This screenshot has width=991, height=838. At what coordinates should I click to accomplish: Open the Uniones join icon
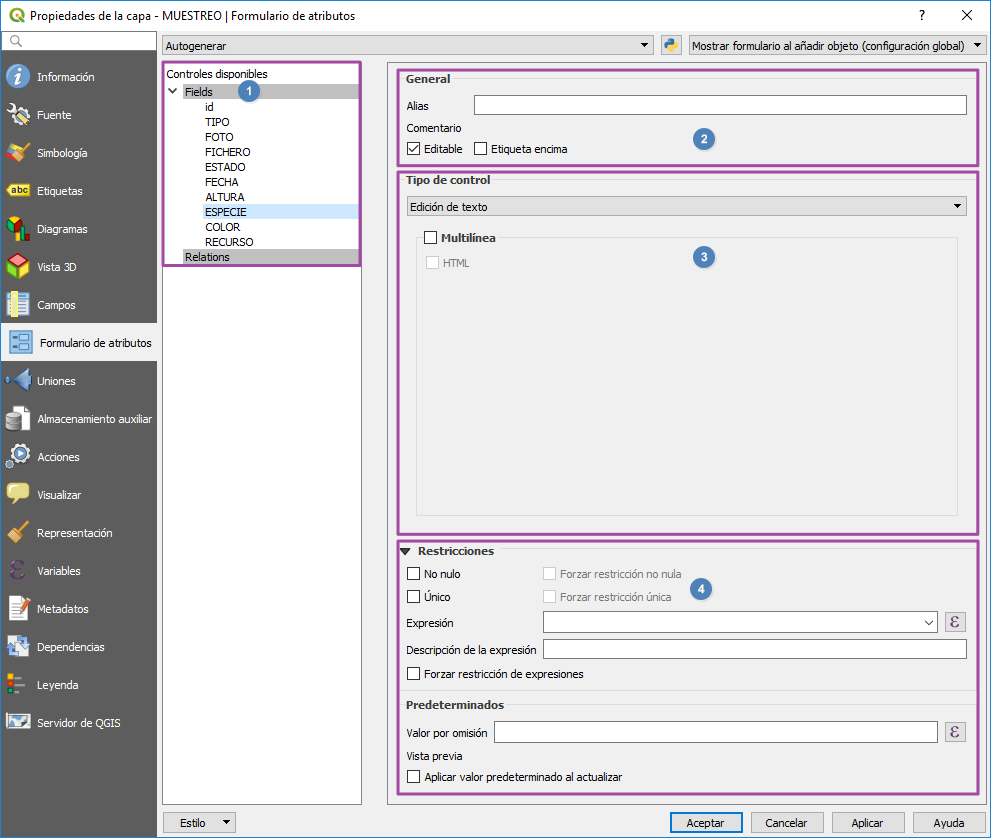click(x=18, y=380)
